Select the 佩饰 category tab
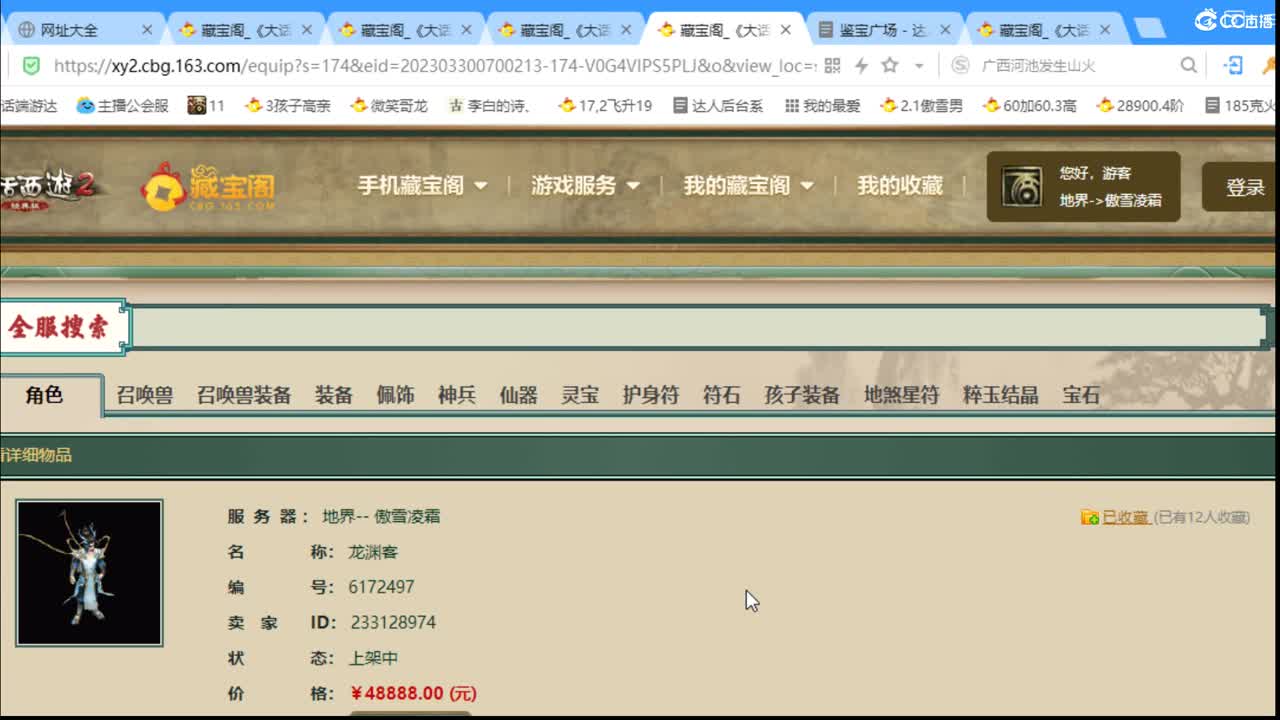This screenshot has height=720, width=1280. click(x=395, y=395)
